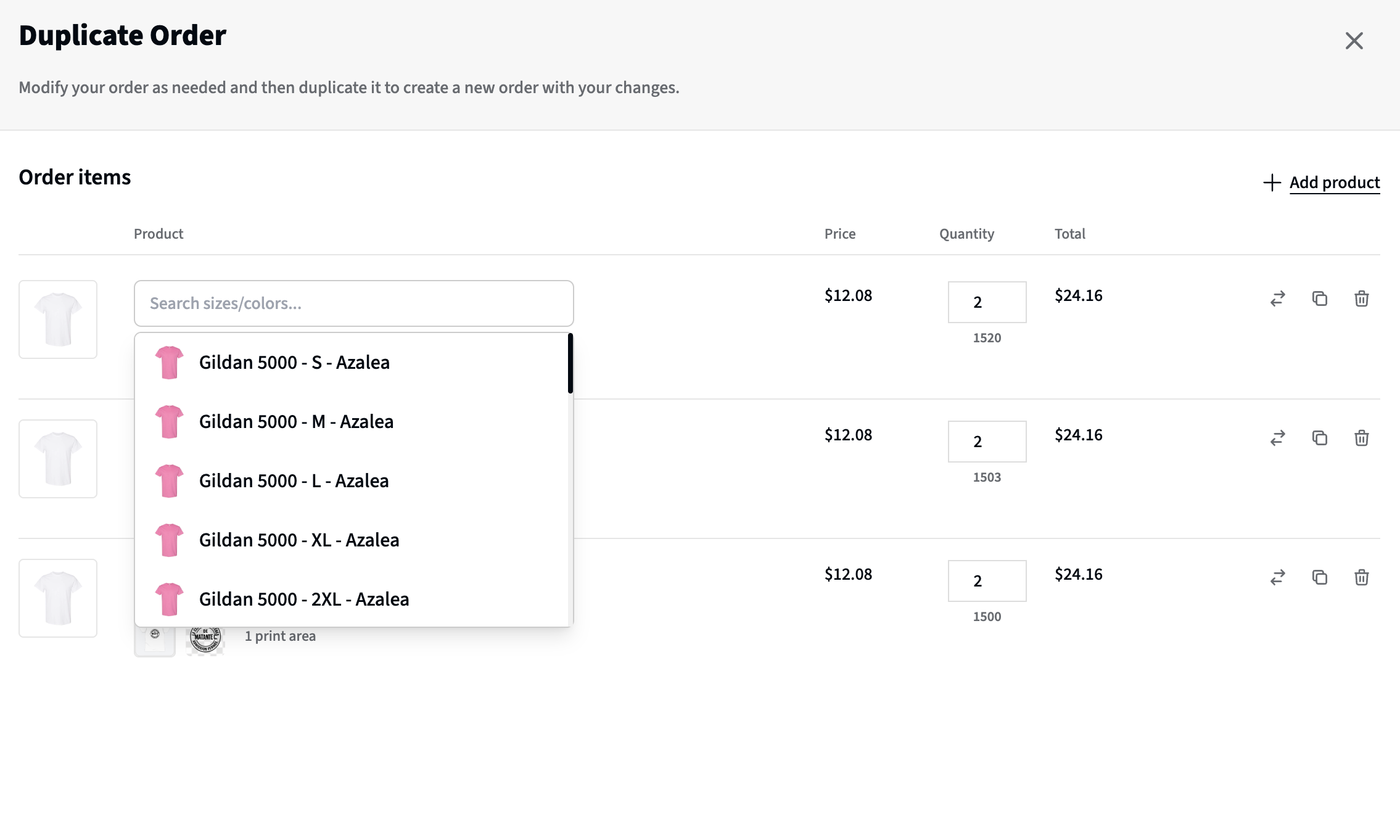Choose Gildan 5000 - M - Azalea
The width and height of the screenshot is (1400, 840).
[296, 422]
